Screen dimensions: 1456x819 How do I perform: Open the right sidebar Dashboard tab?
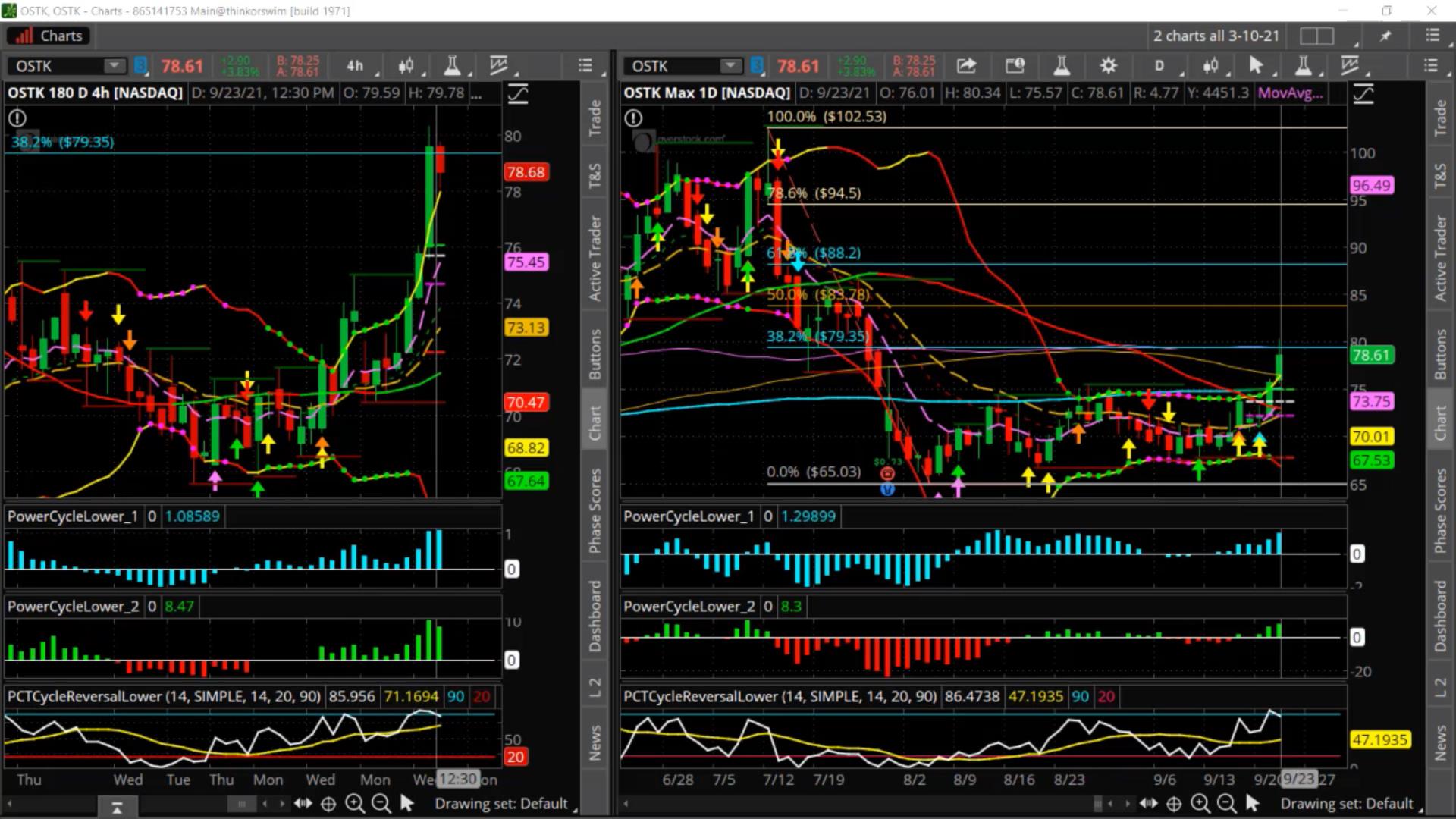coord(1440,616)
